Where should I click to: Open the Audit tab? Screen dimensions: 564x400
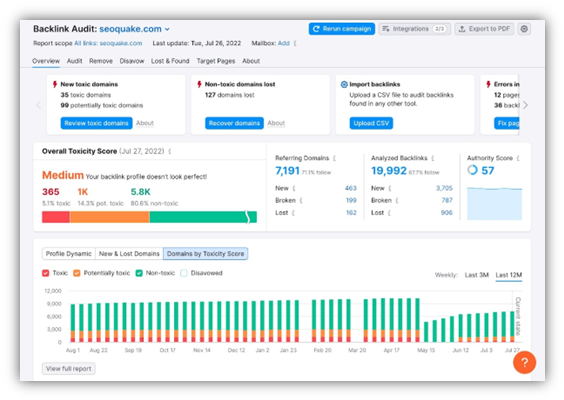pyautogui.click(x=74, y=61)
